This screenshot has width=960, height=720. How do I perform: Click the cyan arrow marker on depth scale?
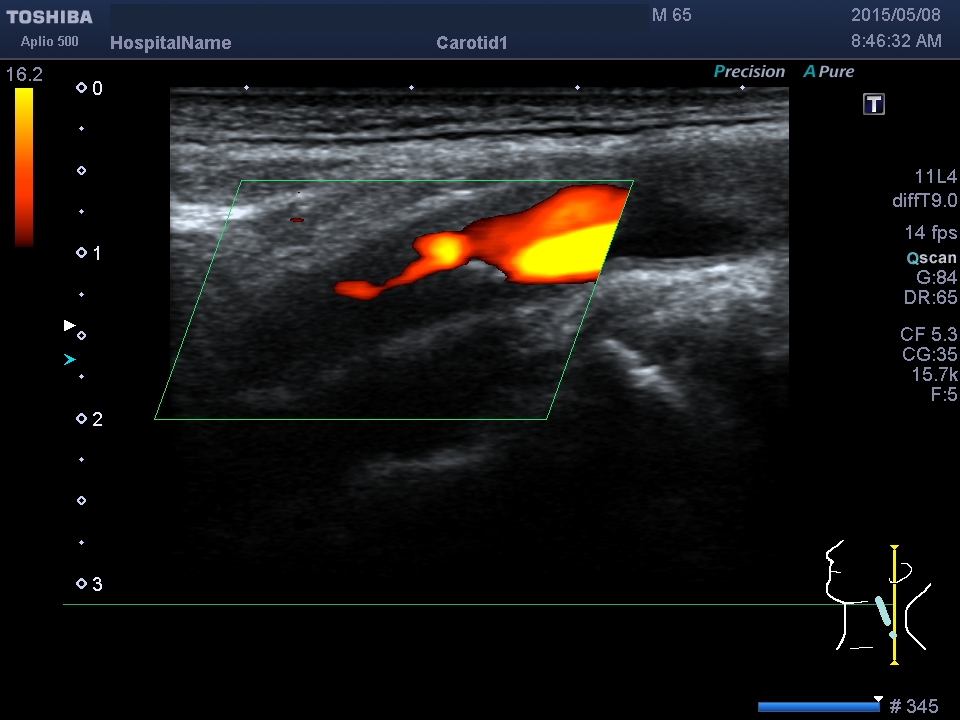70,360
